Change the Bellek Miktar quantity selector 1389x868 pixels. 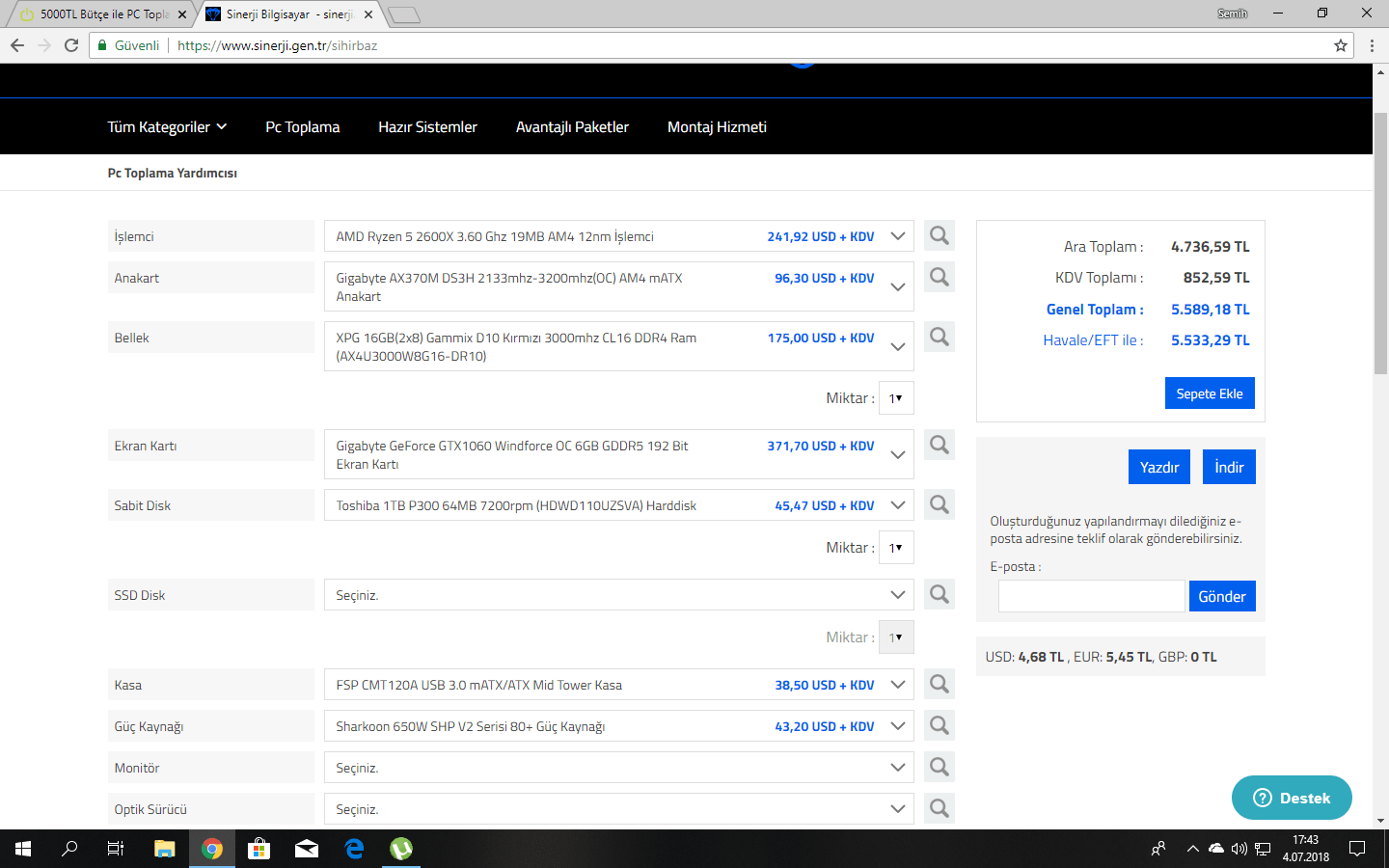coord(896,397)
